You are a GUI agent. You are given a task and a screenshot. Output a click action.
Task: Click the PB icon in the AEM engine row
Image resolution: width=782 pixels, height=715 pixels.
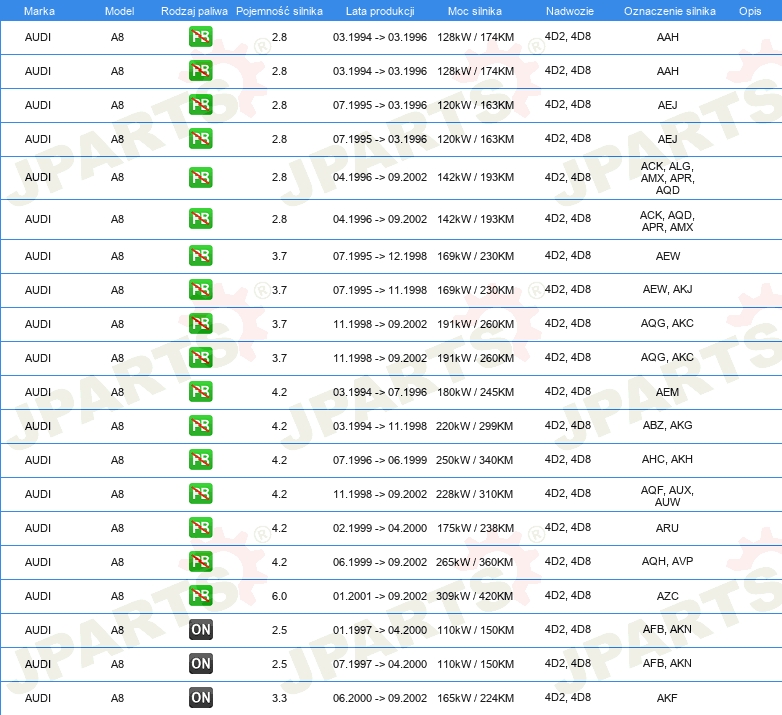point(200,391)
